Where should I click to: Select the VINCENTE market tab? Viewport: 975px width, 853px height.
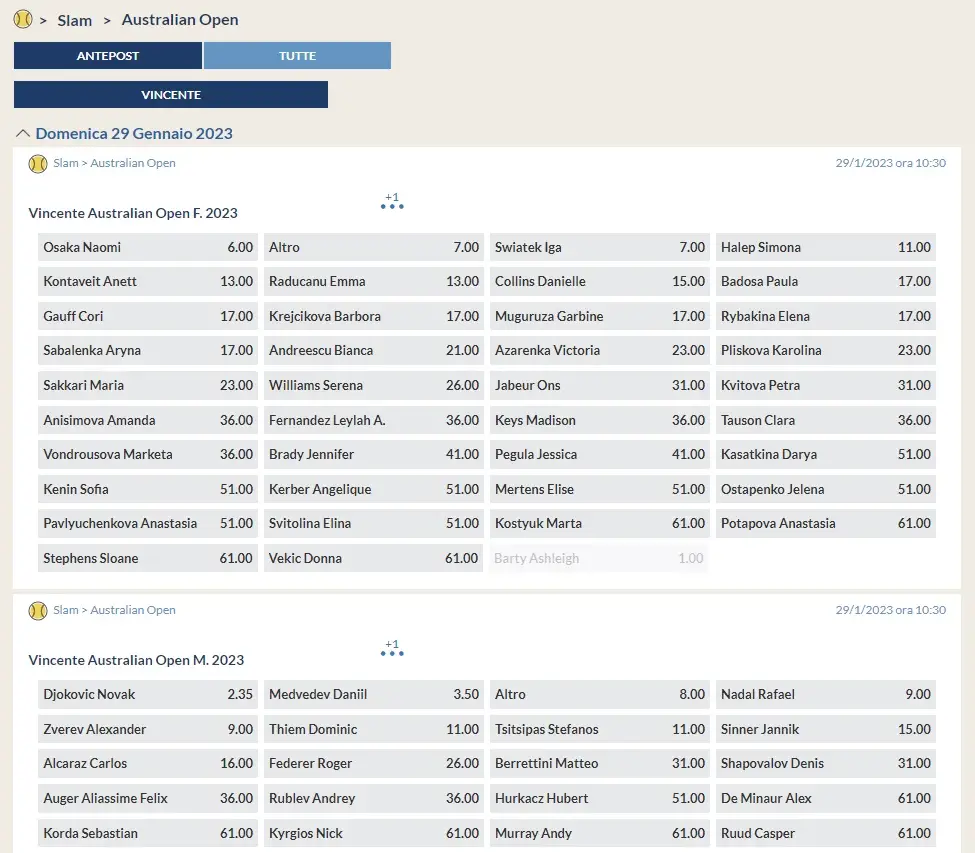coord(171,95)
